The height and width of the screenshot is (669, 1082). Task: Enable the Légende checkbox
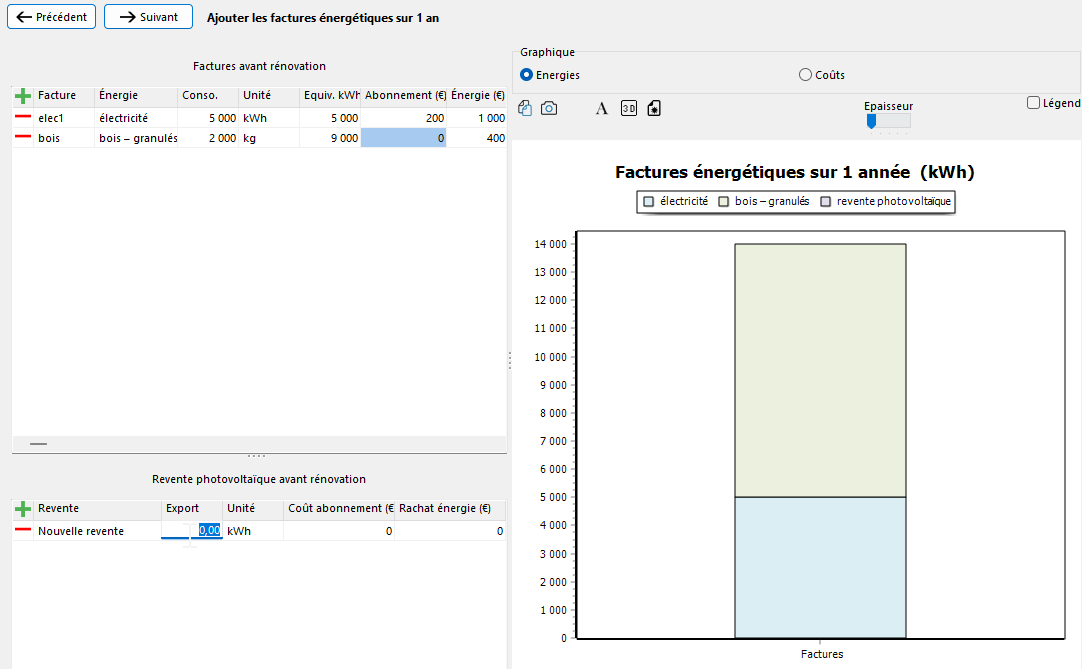click(x=1034, y=103)
